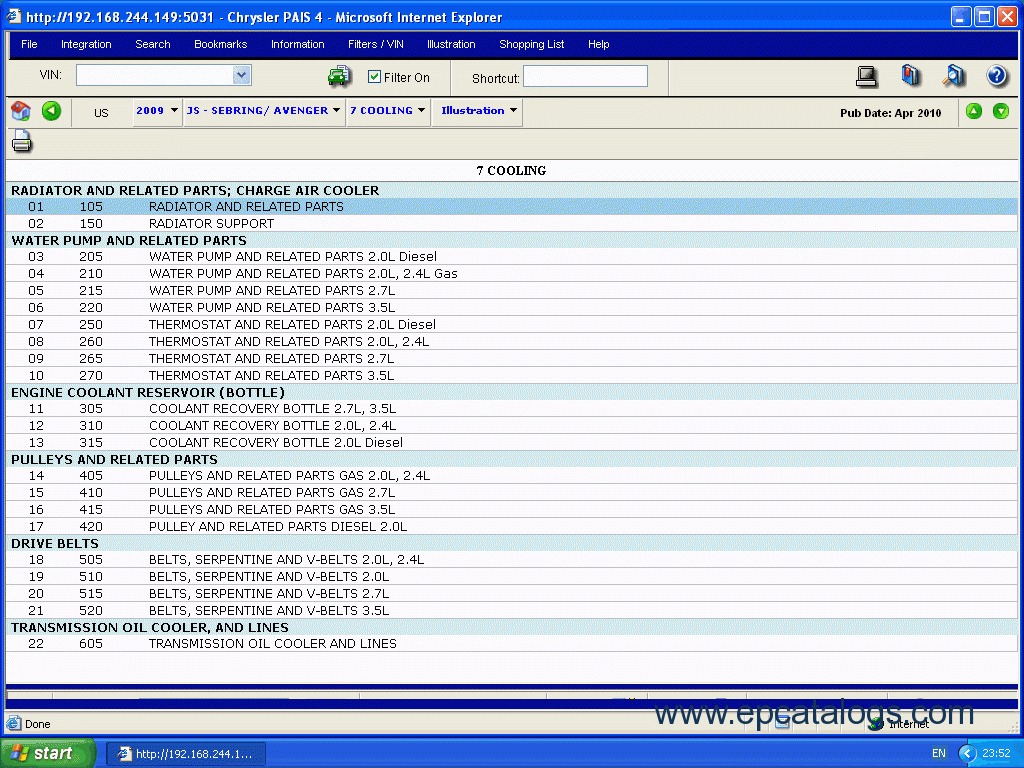
Task: Open the Help menu
Action: pos(599,44)
